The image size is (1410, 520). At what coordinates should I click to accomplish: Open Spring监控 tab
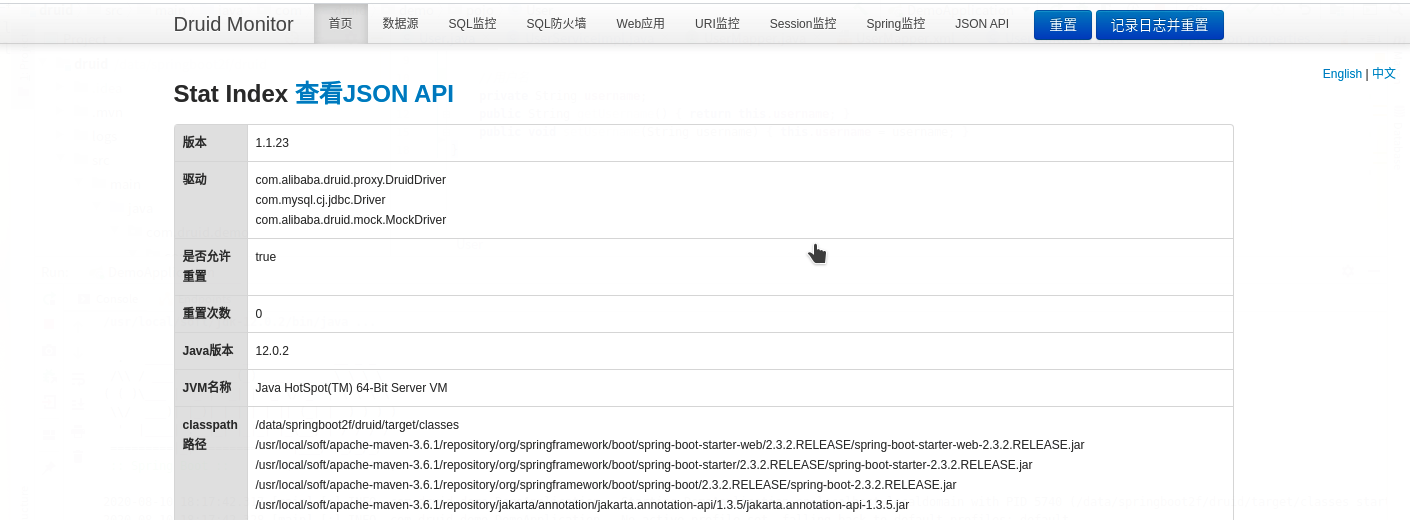895,24
